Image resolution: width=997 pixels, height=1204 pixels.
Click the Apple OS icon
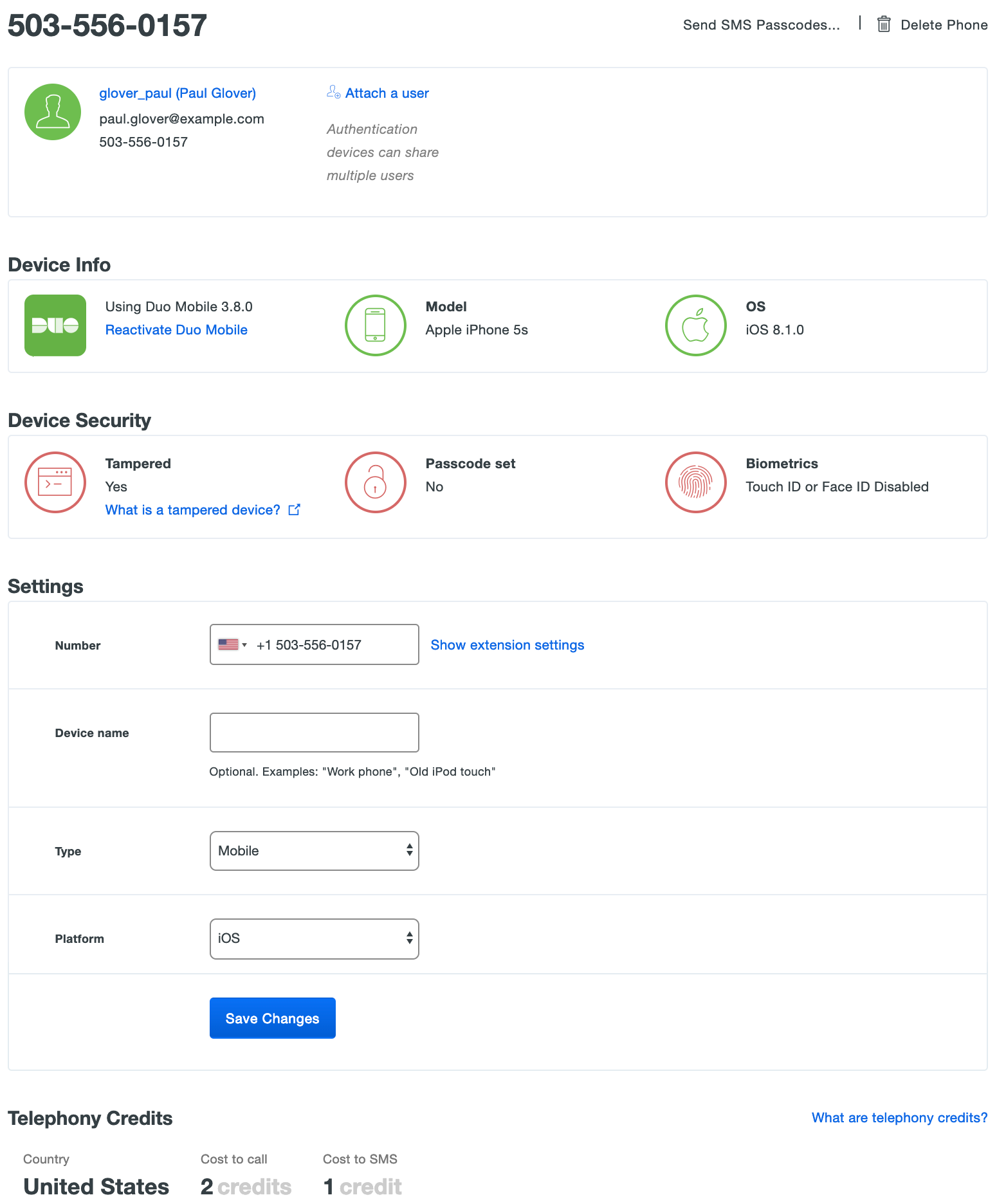point(695,325)
